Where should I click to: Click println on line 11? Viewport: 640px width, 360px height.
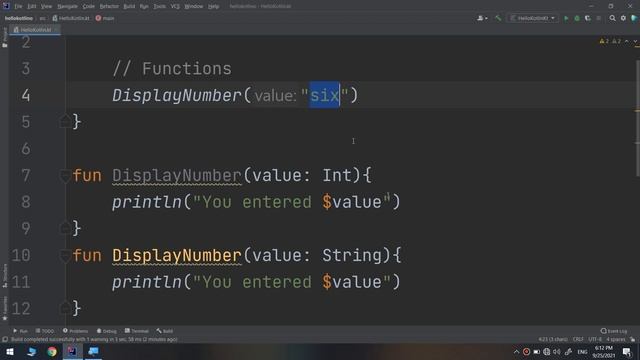point(147,282)
